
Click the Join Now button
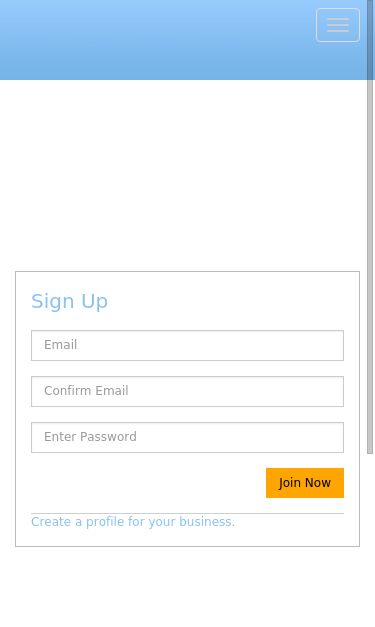305,483
